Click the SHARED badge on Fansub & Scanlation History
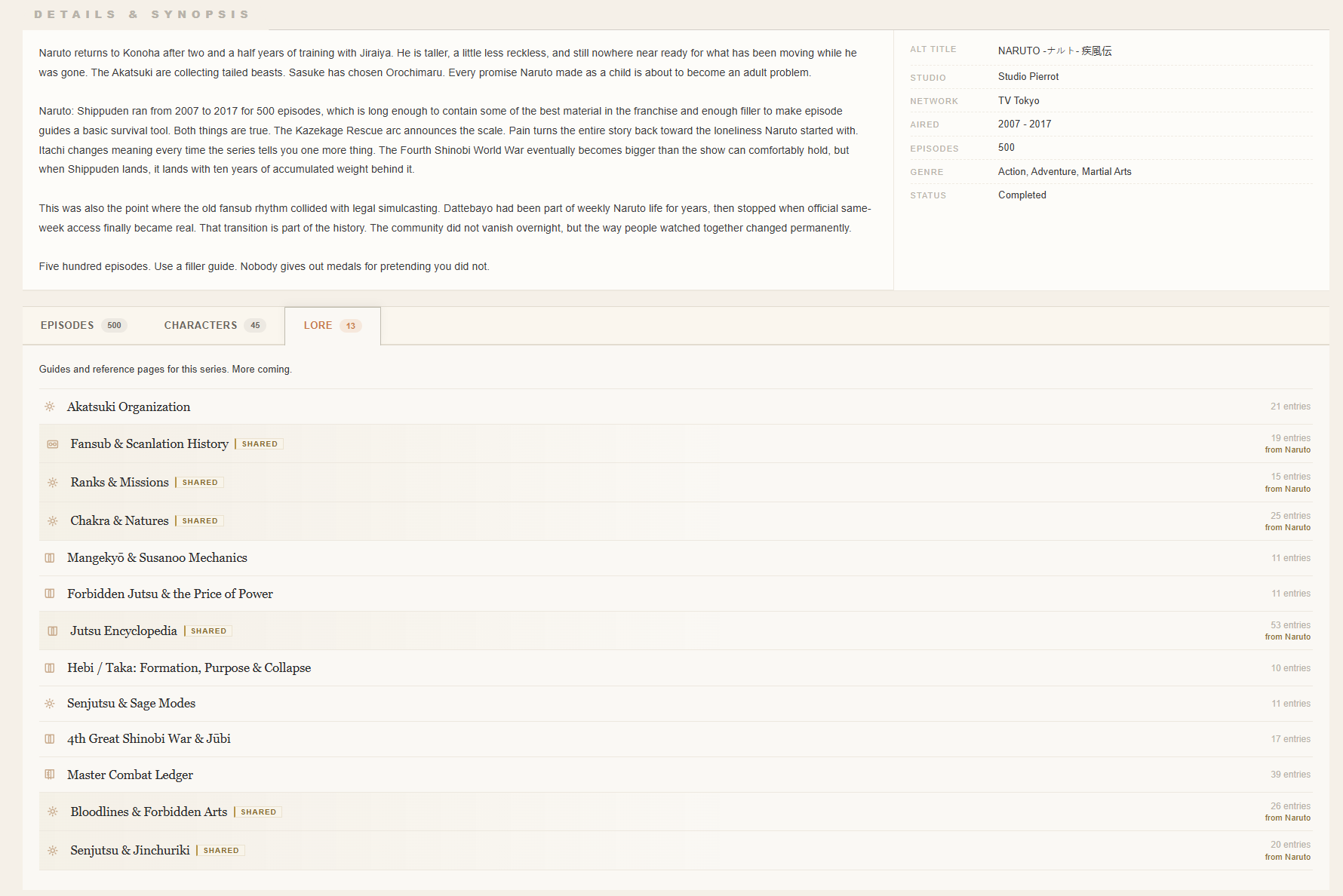The image size is (1343, 896). 260,444
